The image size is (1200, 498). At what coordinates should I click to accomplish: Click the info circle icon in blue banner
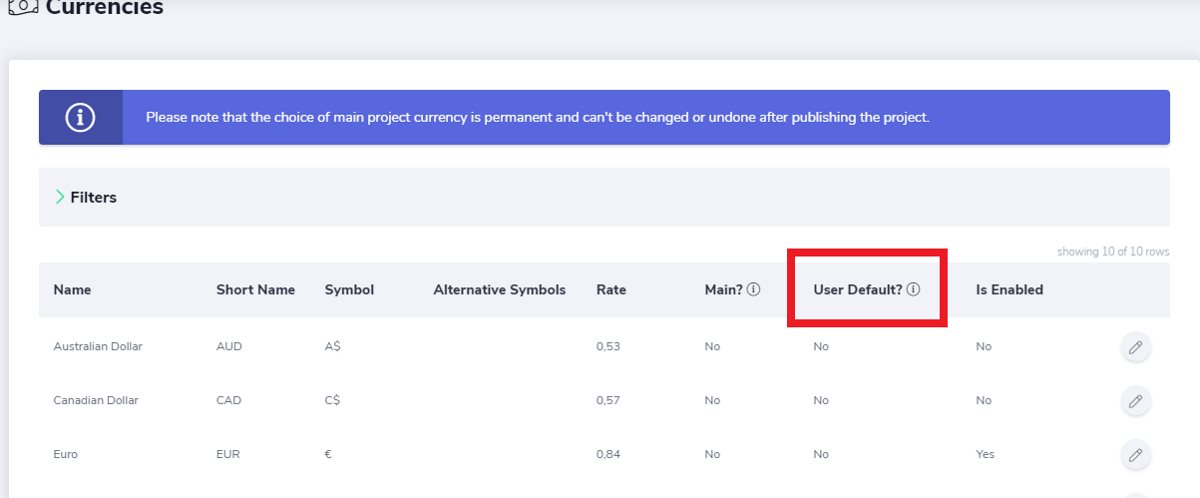coord(80,117)
